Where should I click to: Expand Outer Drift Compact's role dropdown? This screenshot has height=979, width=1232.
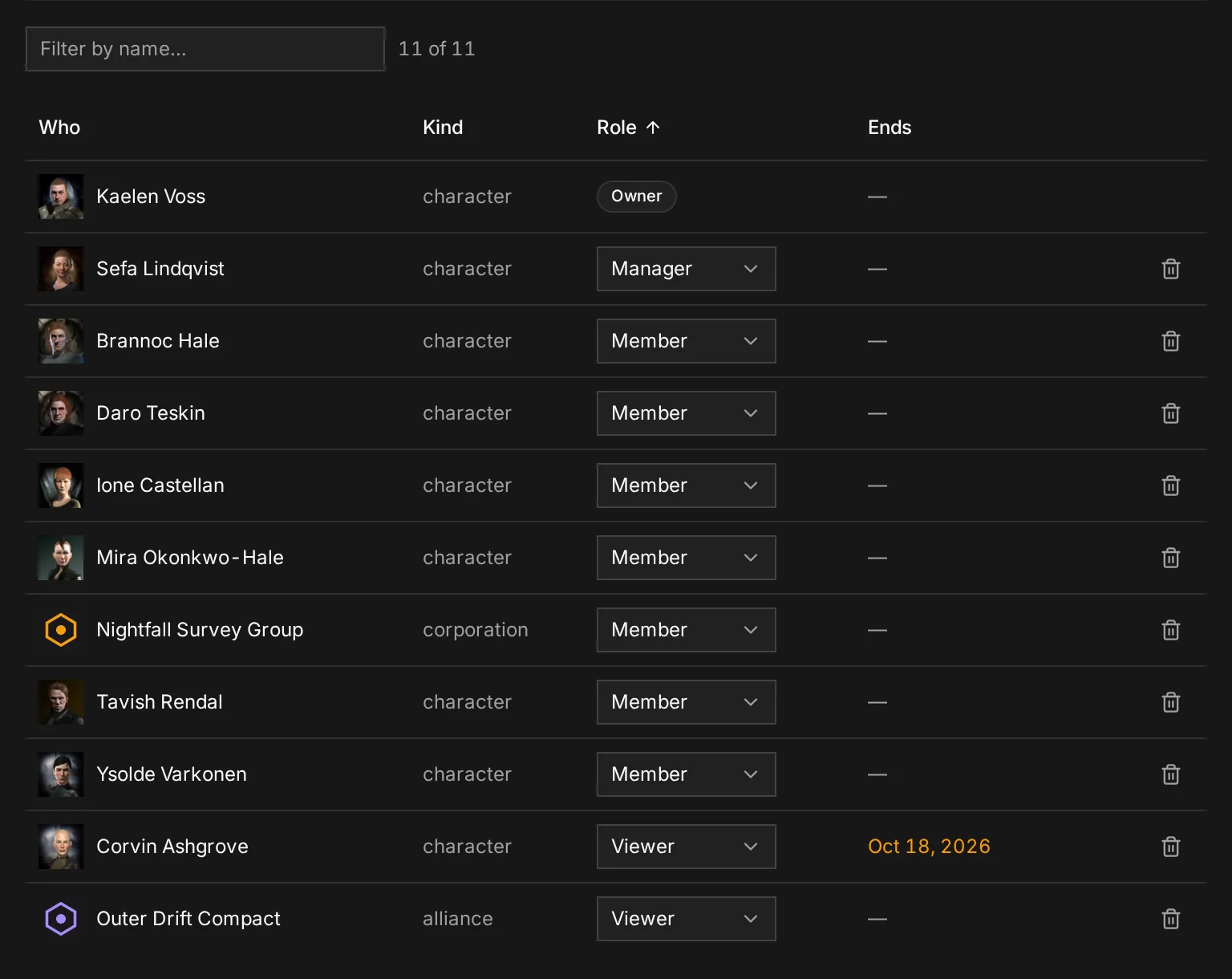[686, 919]
